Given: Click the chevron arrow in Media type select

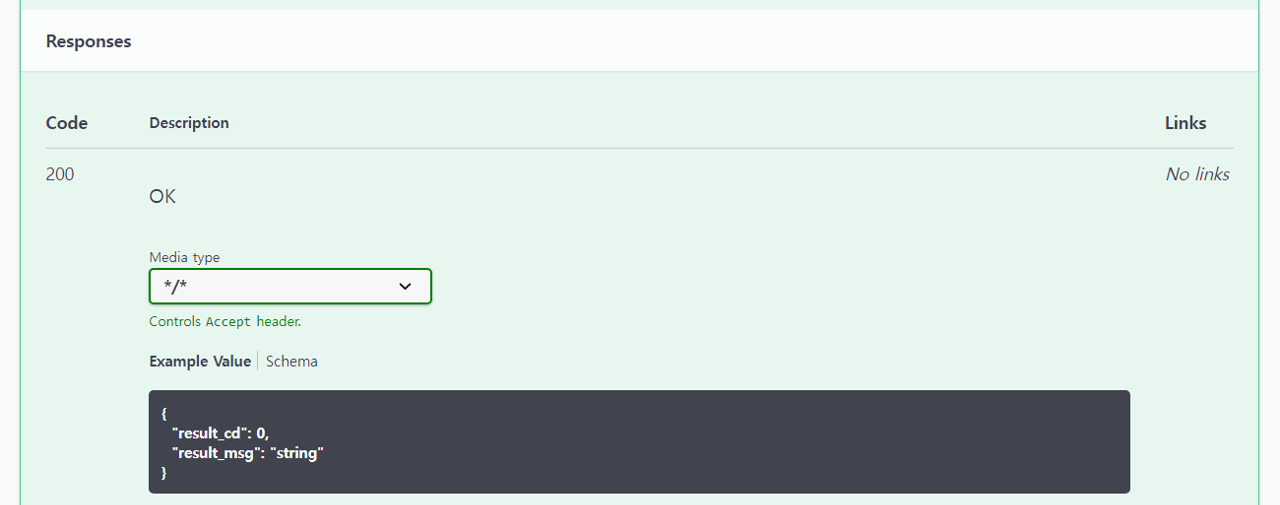Looking at the screenshot, I should point(405,286).
